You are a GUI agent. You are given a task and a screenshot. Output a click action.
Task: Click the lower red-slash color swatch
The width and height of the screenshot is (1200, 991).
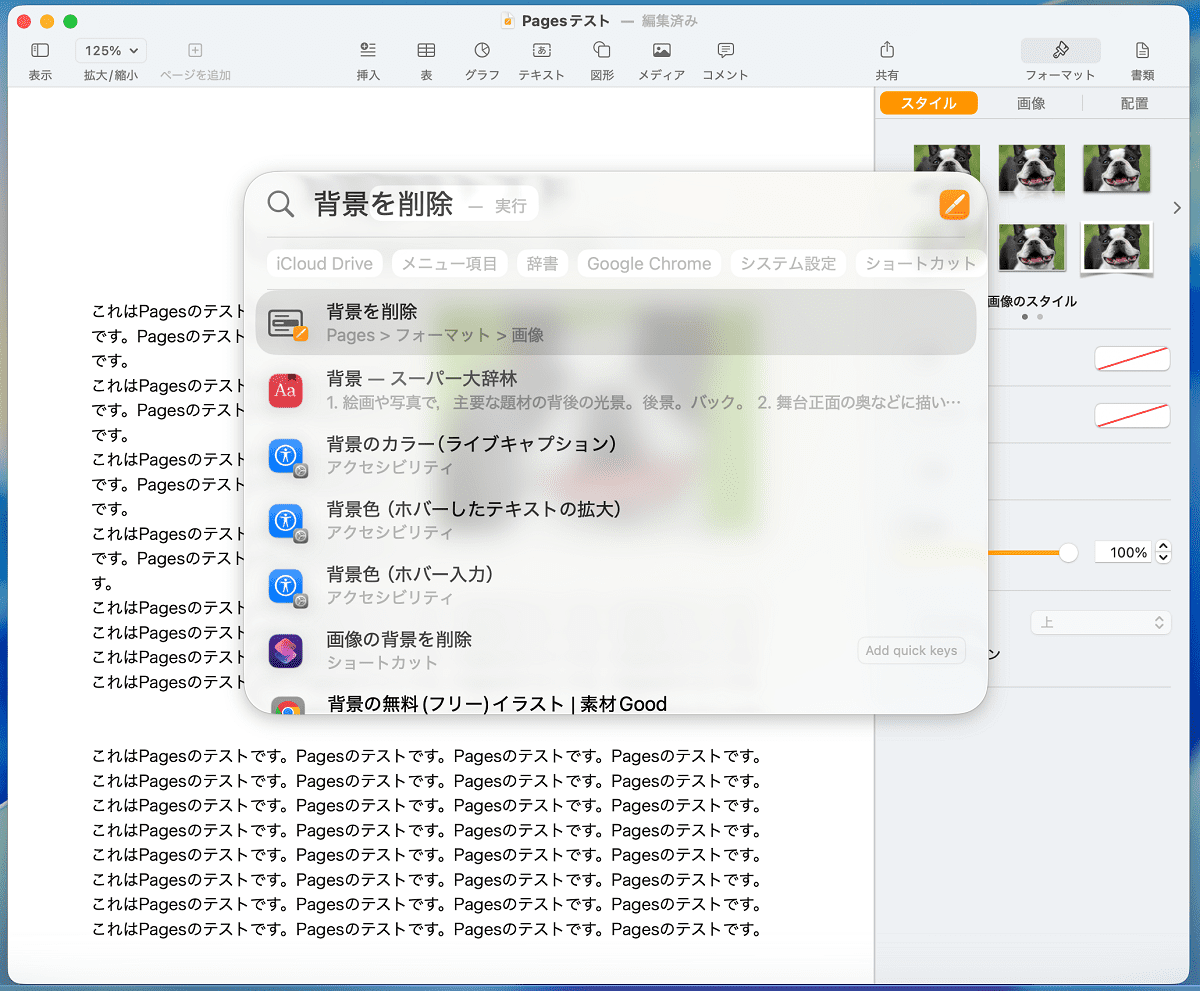[x=1132, y=415]
